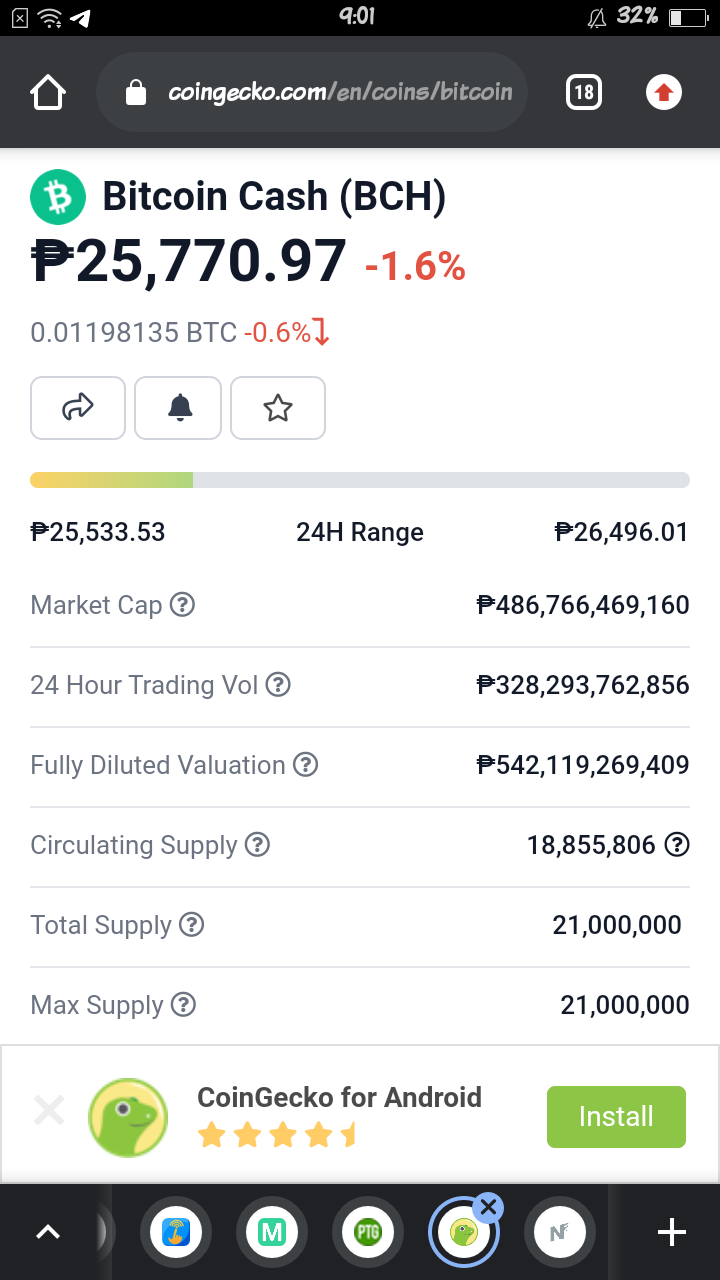The height and width of the screenshot is (1280, 720).
Task: Open Max Supply help tooltip
Action: [x=183, y=1005]
